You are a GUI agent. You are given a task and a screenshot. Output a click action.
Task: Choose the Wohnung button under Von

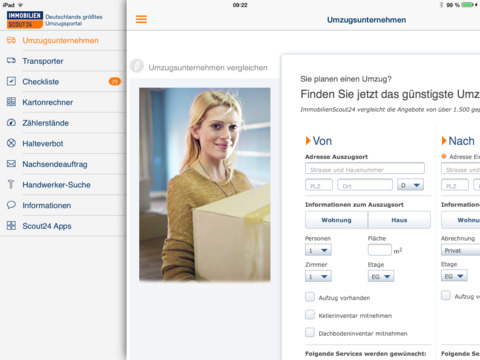point(336,220)
